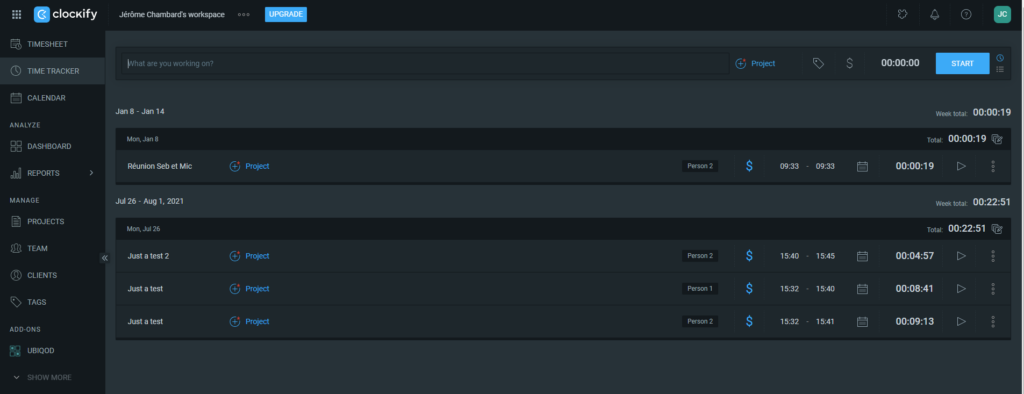Open the apps grid menu icon
This screenshot has height=394, width=1024.
pos(16,14)
